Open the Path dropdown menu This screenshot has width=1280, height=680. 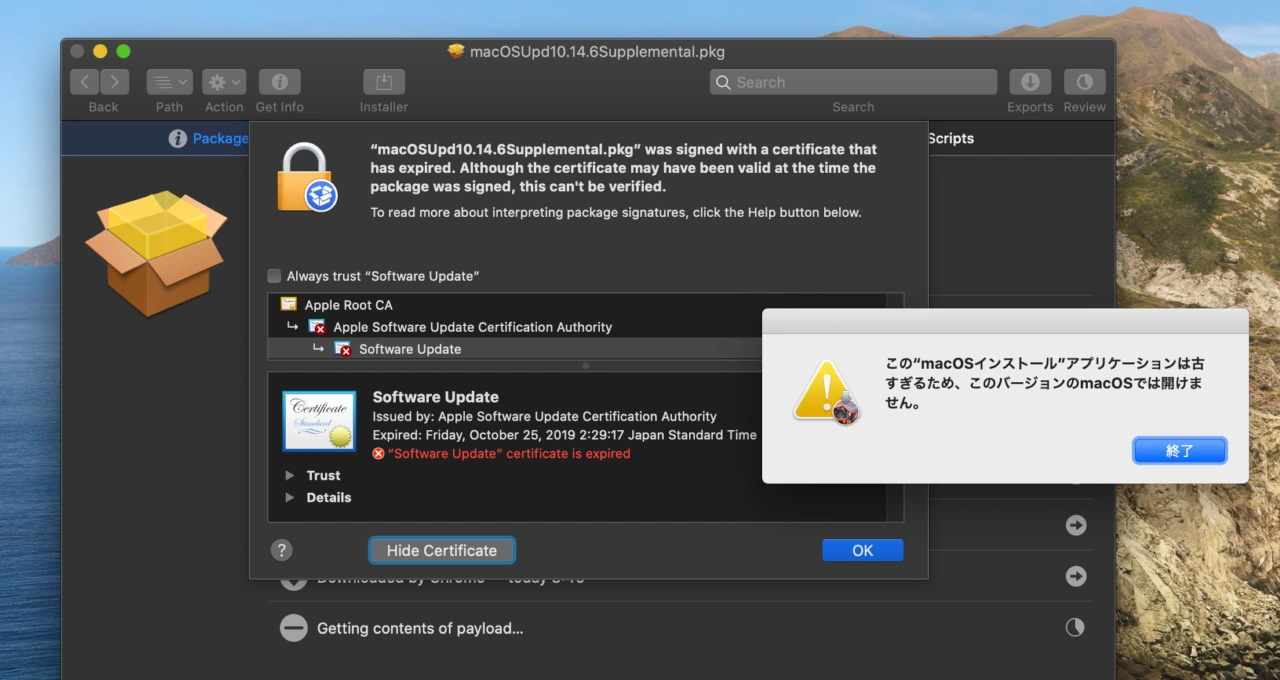(169, 82)
